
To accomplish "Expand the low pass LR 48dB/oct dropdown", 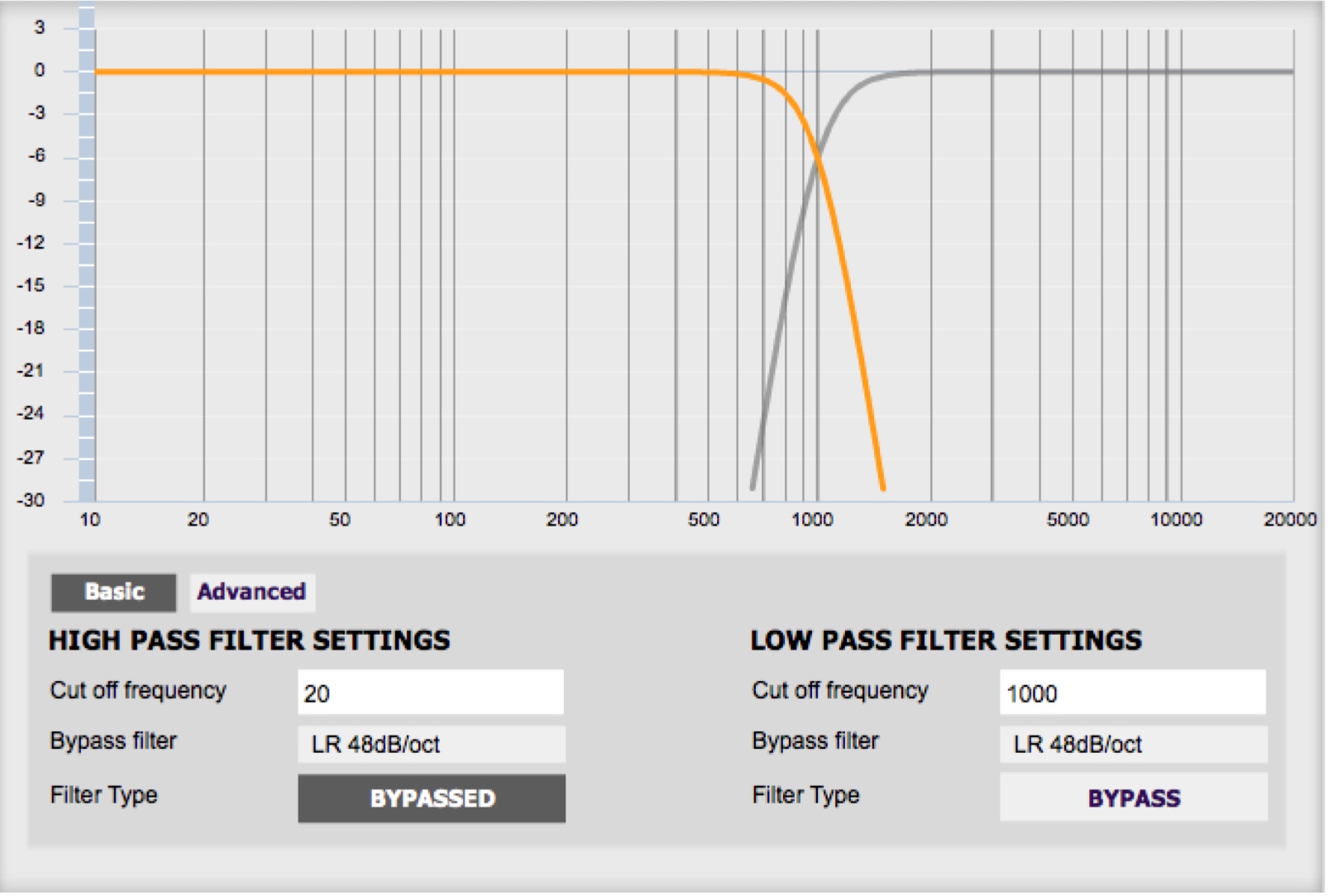I will tap(1132, 744).
